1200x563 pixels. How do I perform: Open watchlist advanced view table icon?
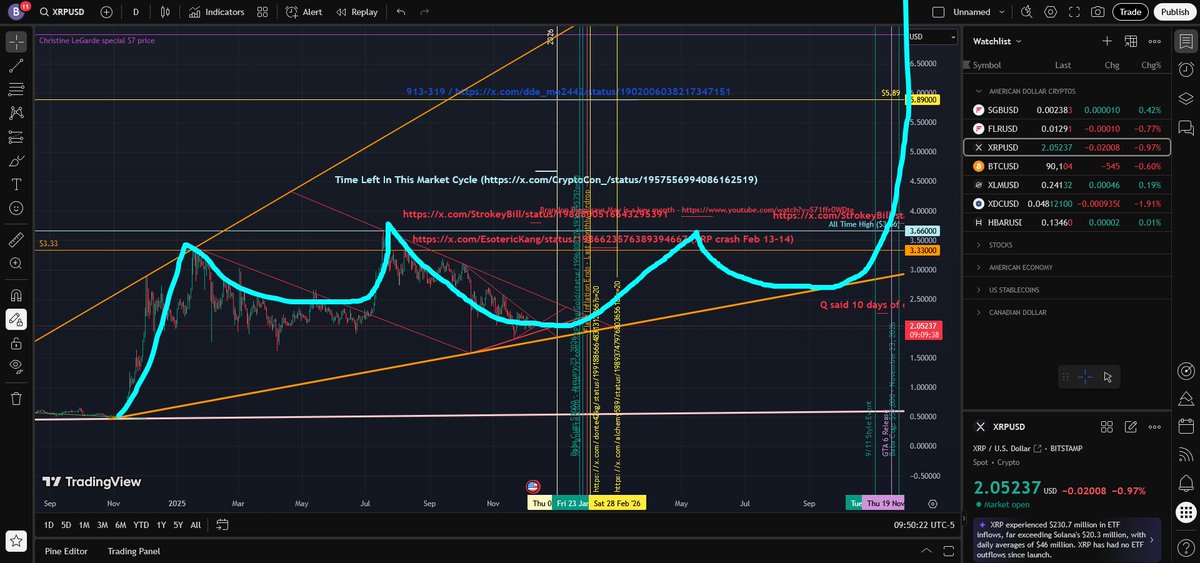pyautogui.click(x=1131, y=41)
